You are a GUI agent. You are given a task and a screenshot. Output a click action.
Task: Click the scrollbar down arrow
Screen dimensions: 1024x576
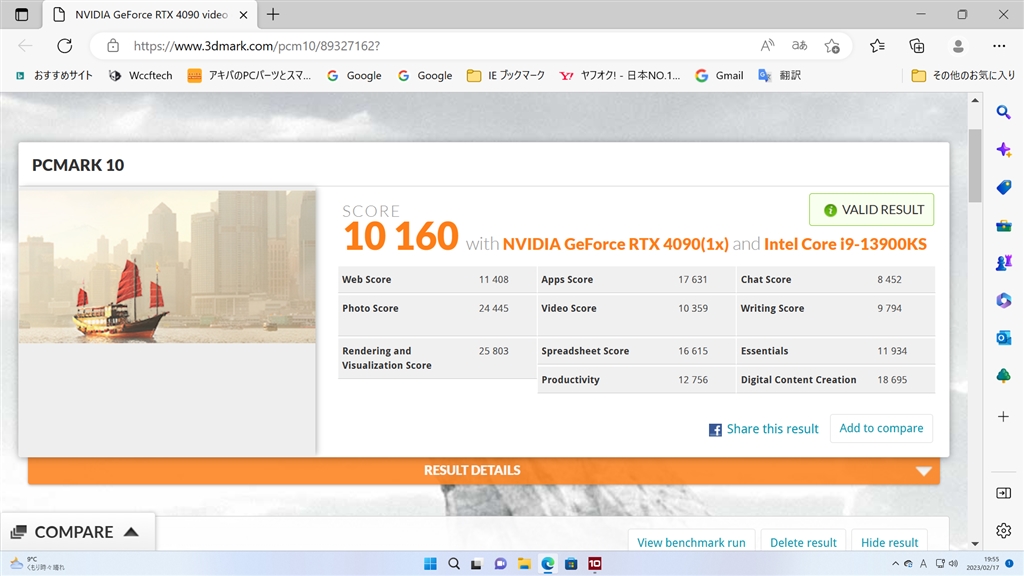(975, 543)
